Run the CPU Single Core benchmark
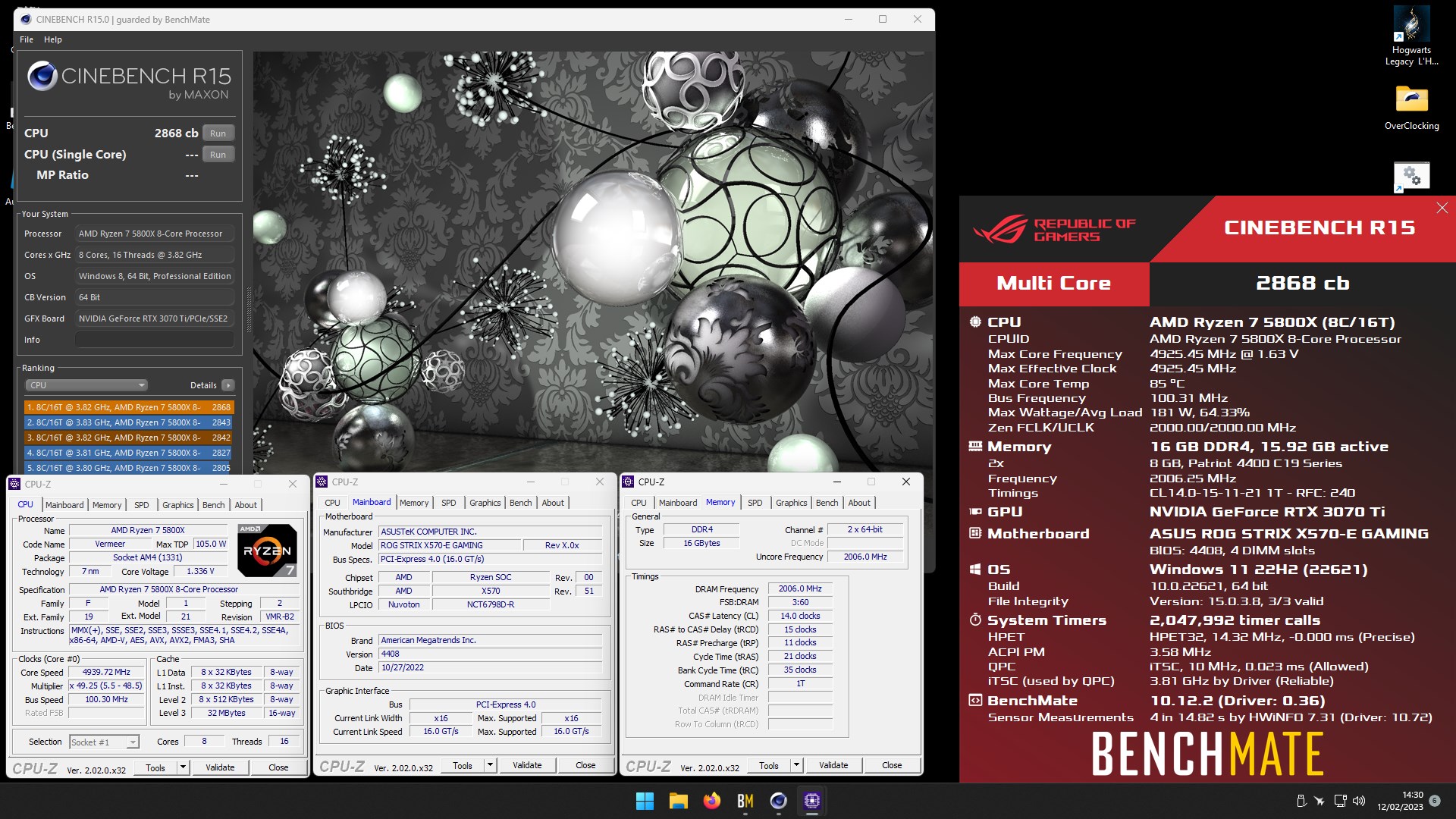This screenshot has height=819, width=1456. [x=218, y=154]
